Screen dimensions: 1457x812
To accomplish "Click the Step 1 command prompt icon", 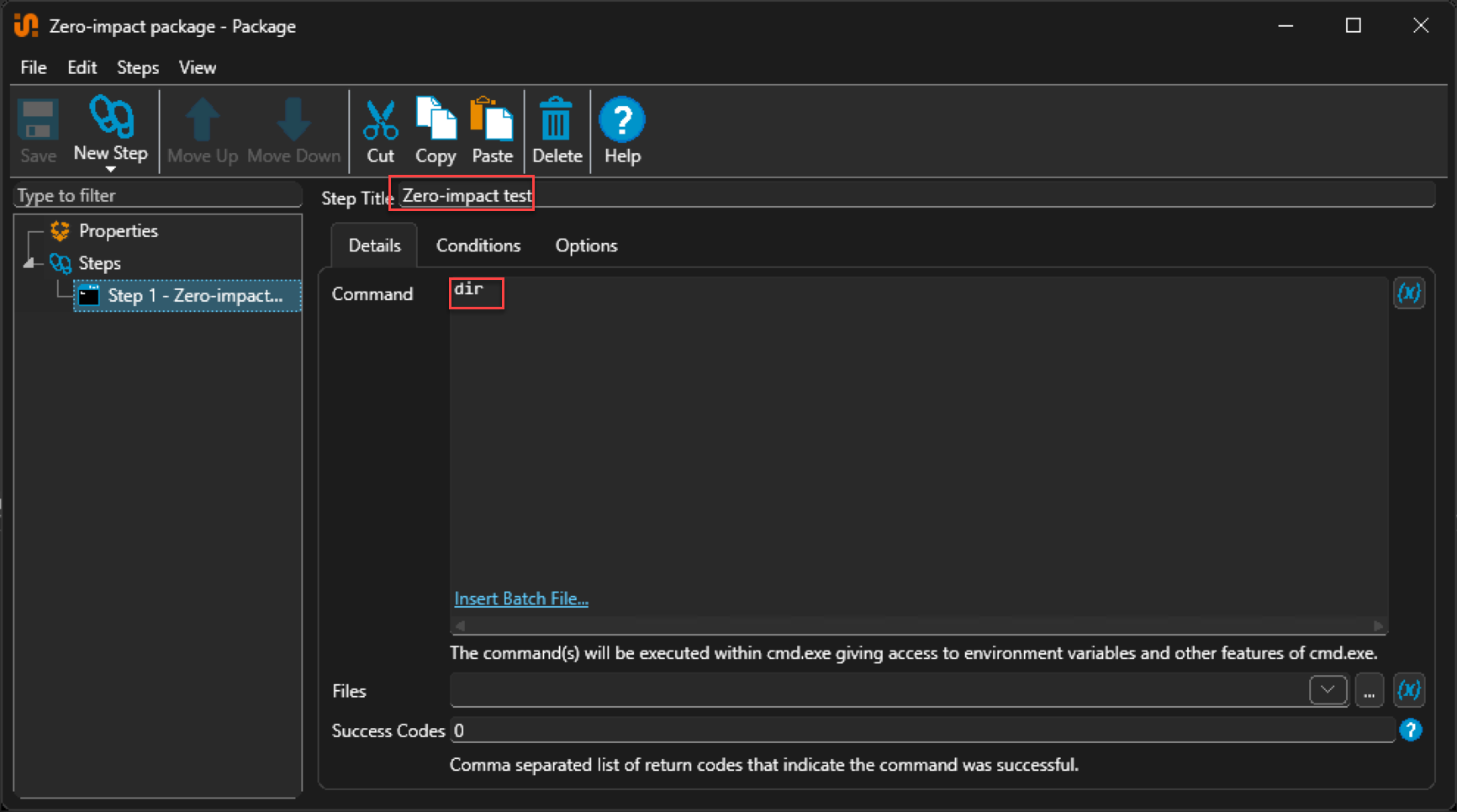I will (89, 295).
